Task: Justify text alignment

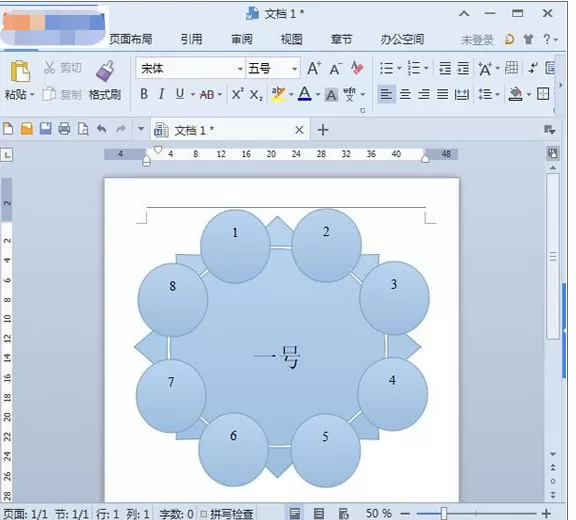Action: click(442, 94)
